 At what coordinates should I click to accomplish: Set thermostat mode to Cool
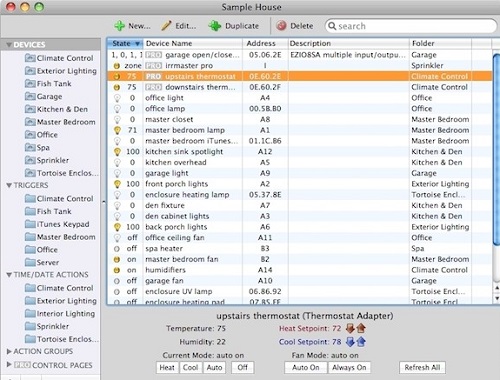tap(190, 368)
